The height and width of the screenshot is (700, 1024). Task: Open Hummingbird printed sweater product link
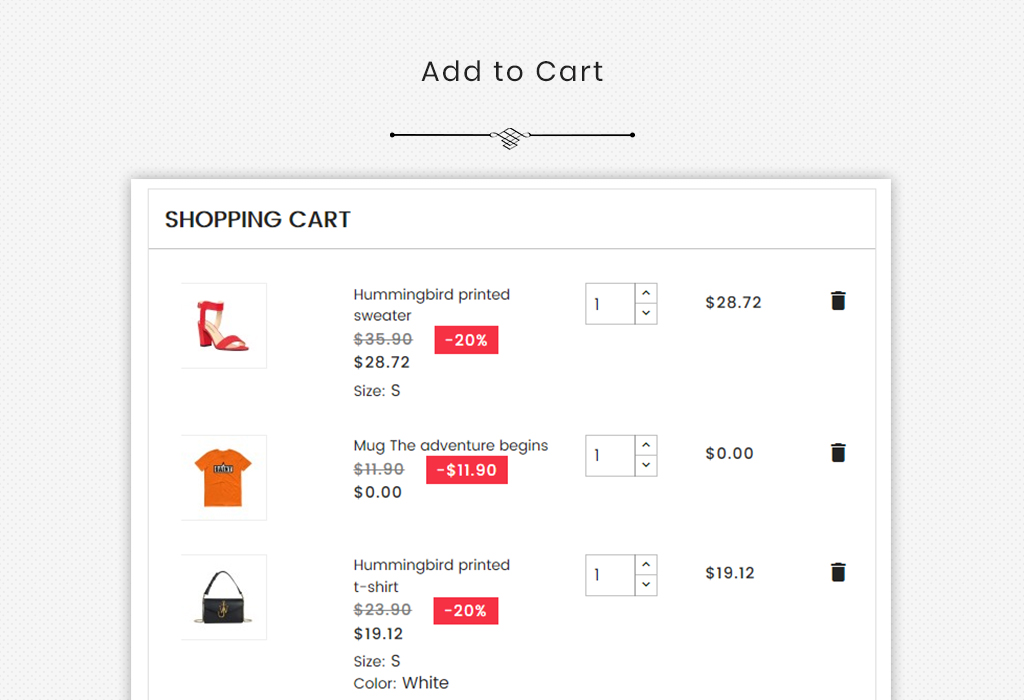click(432, 305)
